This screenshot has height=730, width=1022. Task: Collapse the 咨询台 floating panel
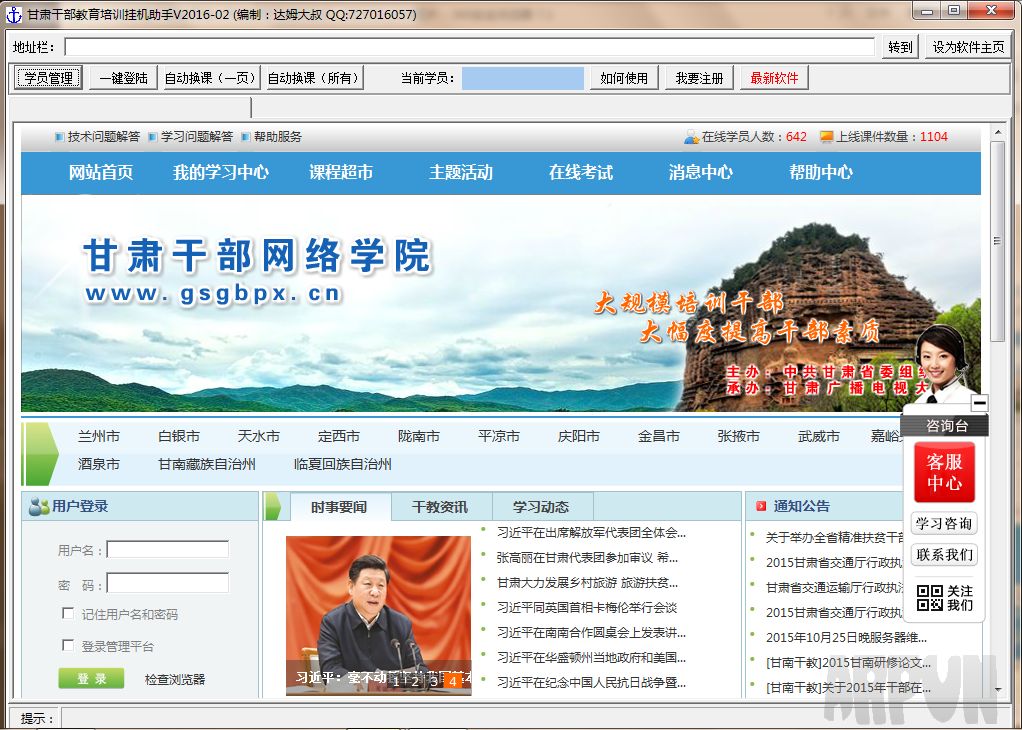(979, 404)
